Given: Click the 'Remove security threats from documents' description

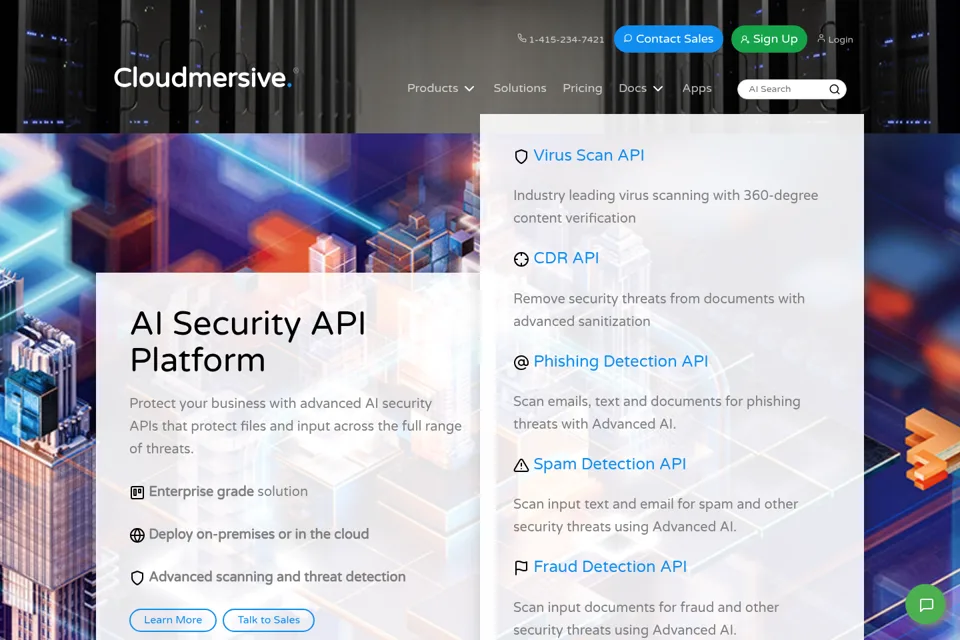Looking at the screenshot, I should click(659, 310).
